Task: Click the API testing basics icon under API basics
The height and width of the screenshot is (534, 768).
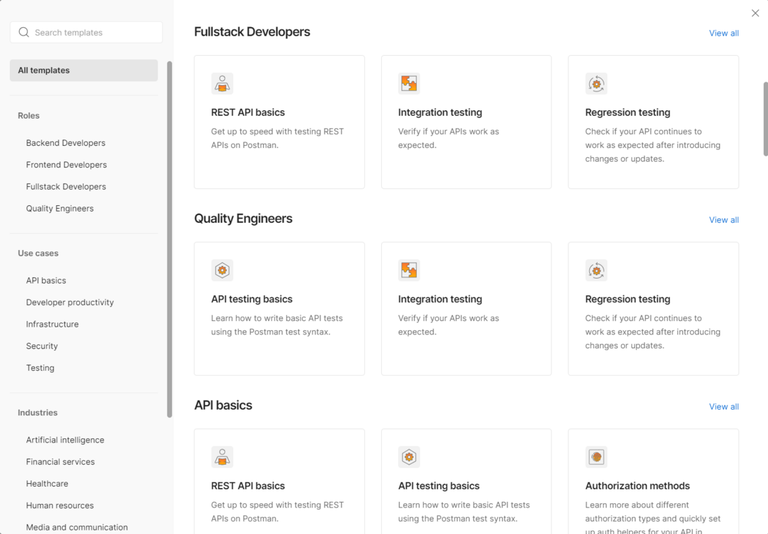Action: [x=409, y=457]
